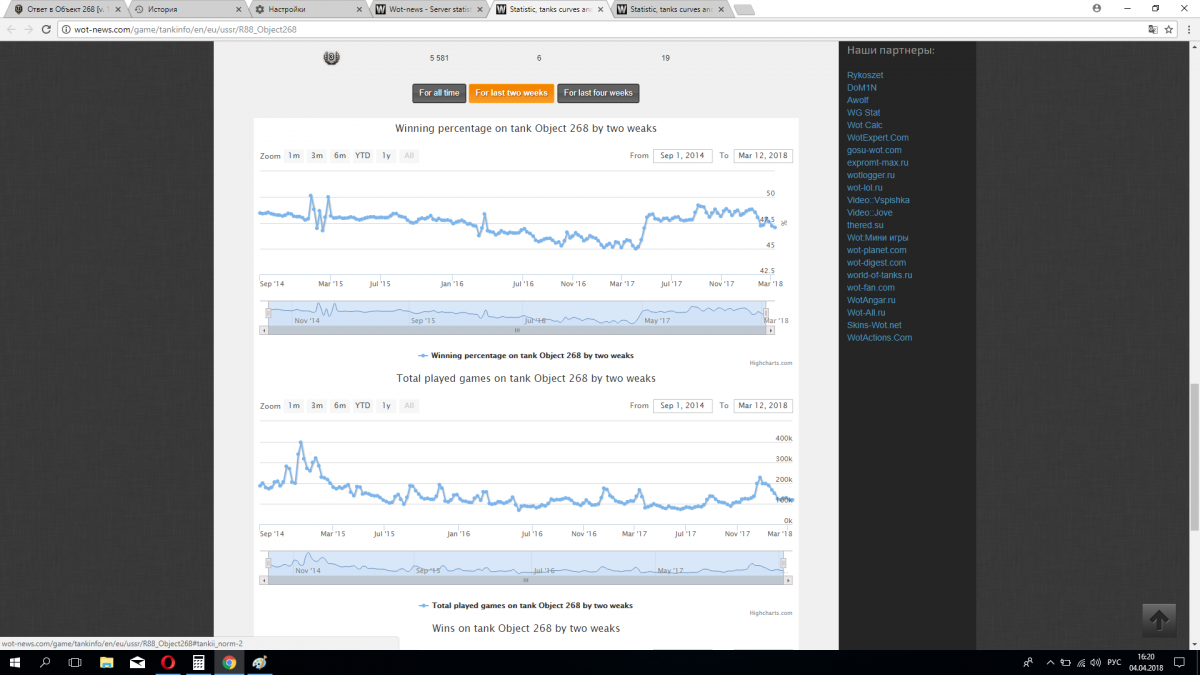
Task: Click the scroll-to-top arrow button
Action: [x=1159, y=620]
